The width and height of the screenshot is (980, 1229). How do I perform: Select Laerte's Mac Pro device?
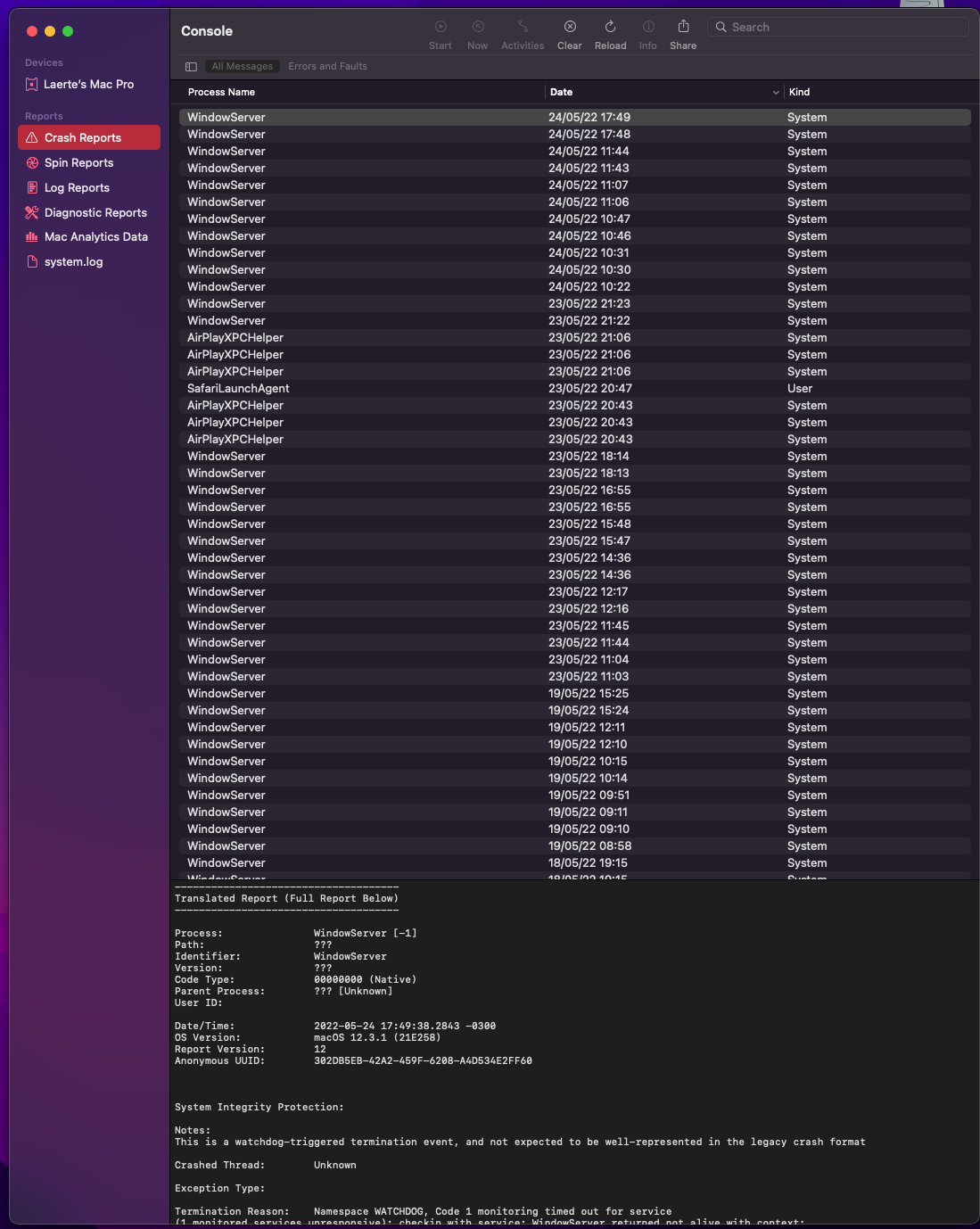(x=89, y=84)
